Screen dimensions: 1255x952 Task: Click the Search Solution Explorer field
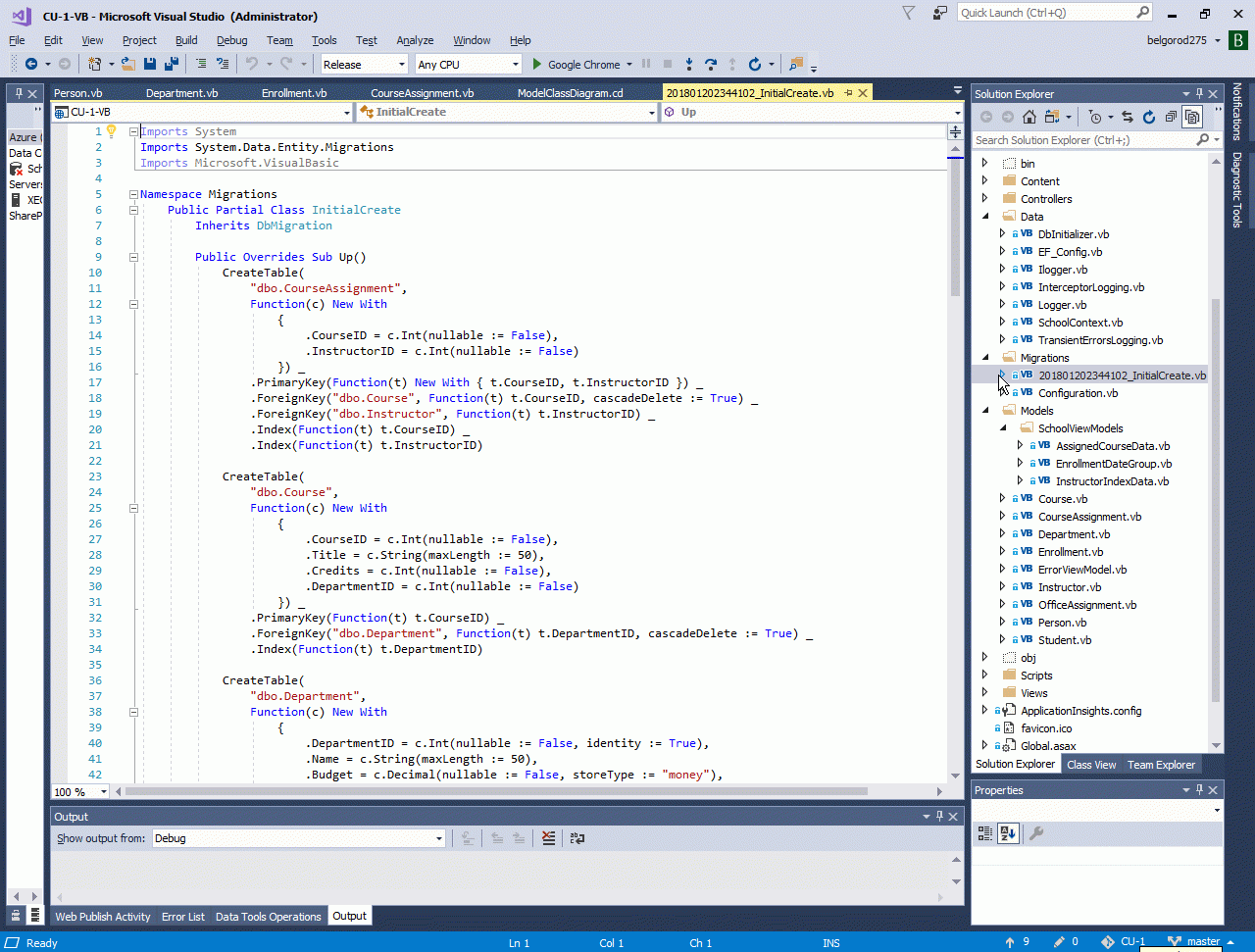coord(1082,140)
